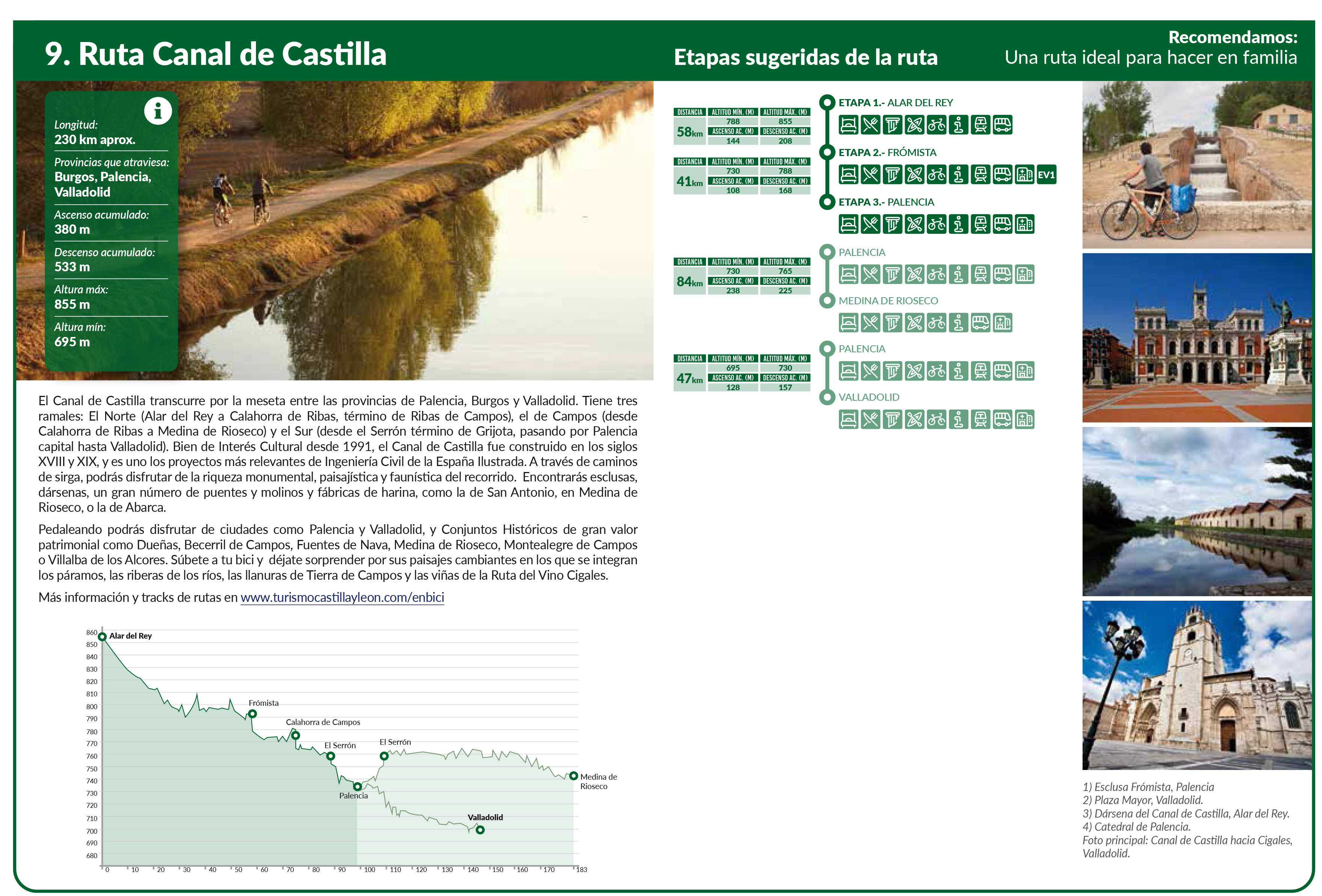Click the Valladolid stage node circle
This screenshot has height=896, width=1322.
(x=827, y=397)
